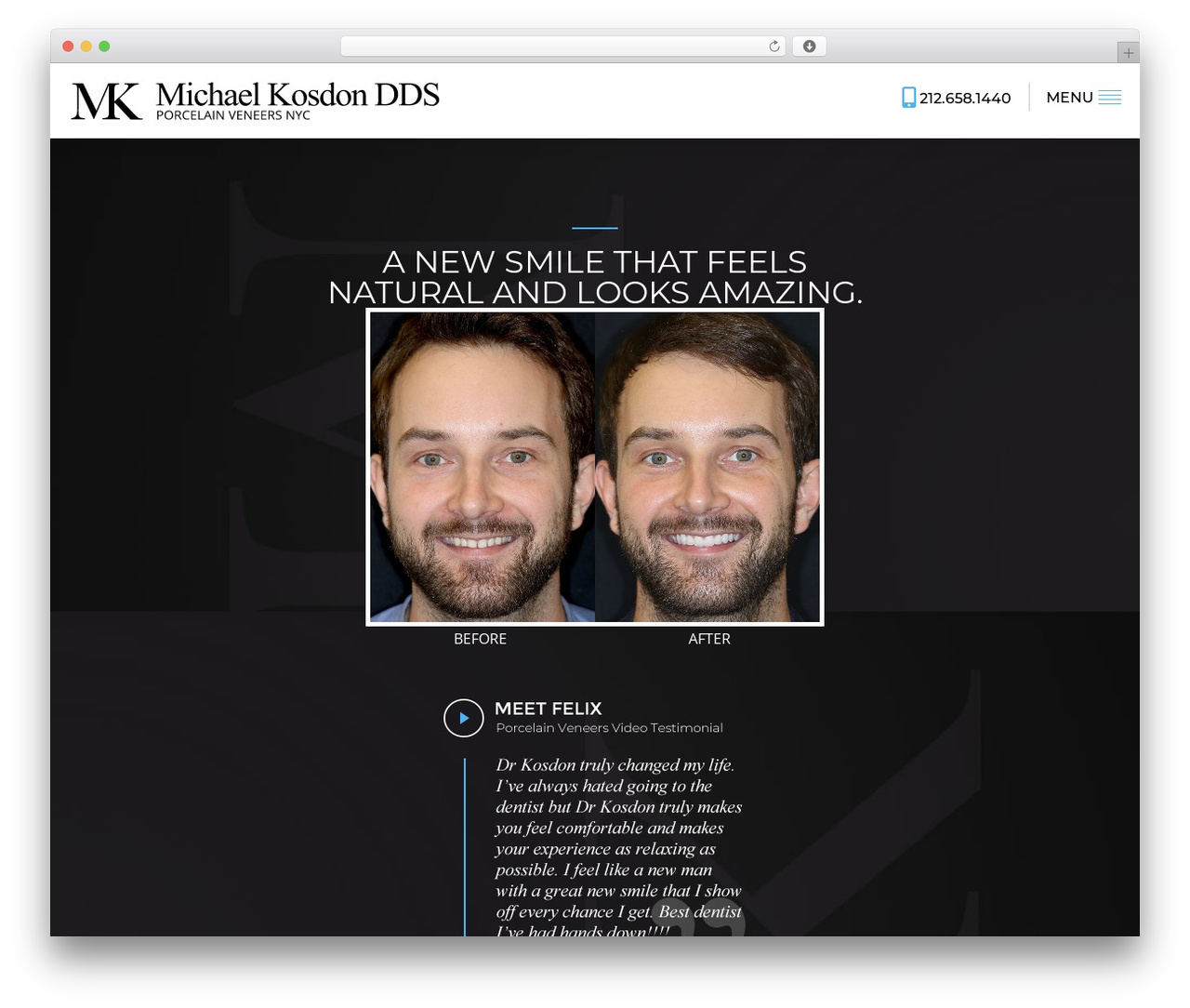Click the Porcelain Veneers Video Testimonial subtitle

(x=609, y=728)
